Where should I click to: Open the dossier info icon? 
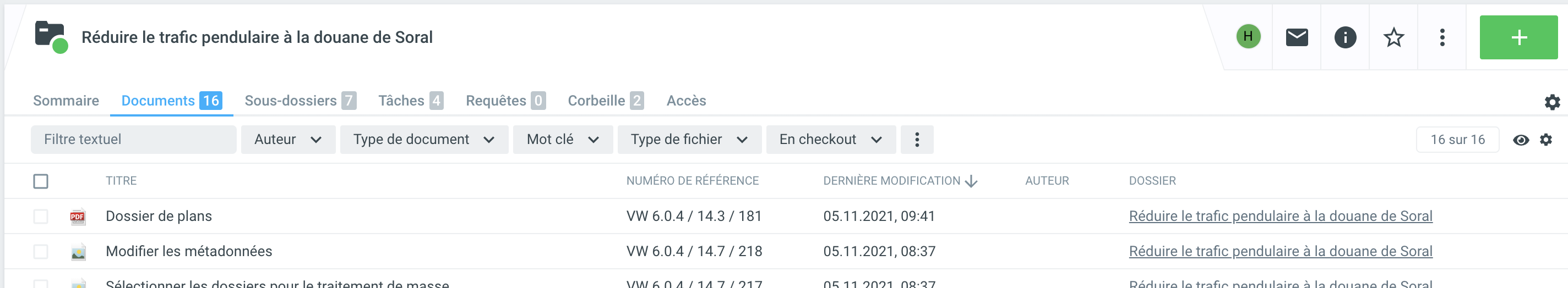1344,37
